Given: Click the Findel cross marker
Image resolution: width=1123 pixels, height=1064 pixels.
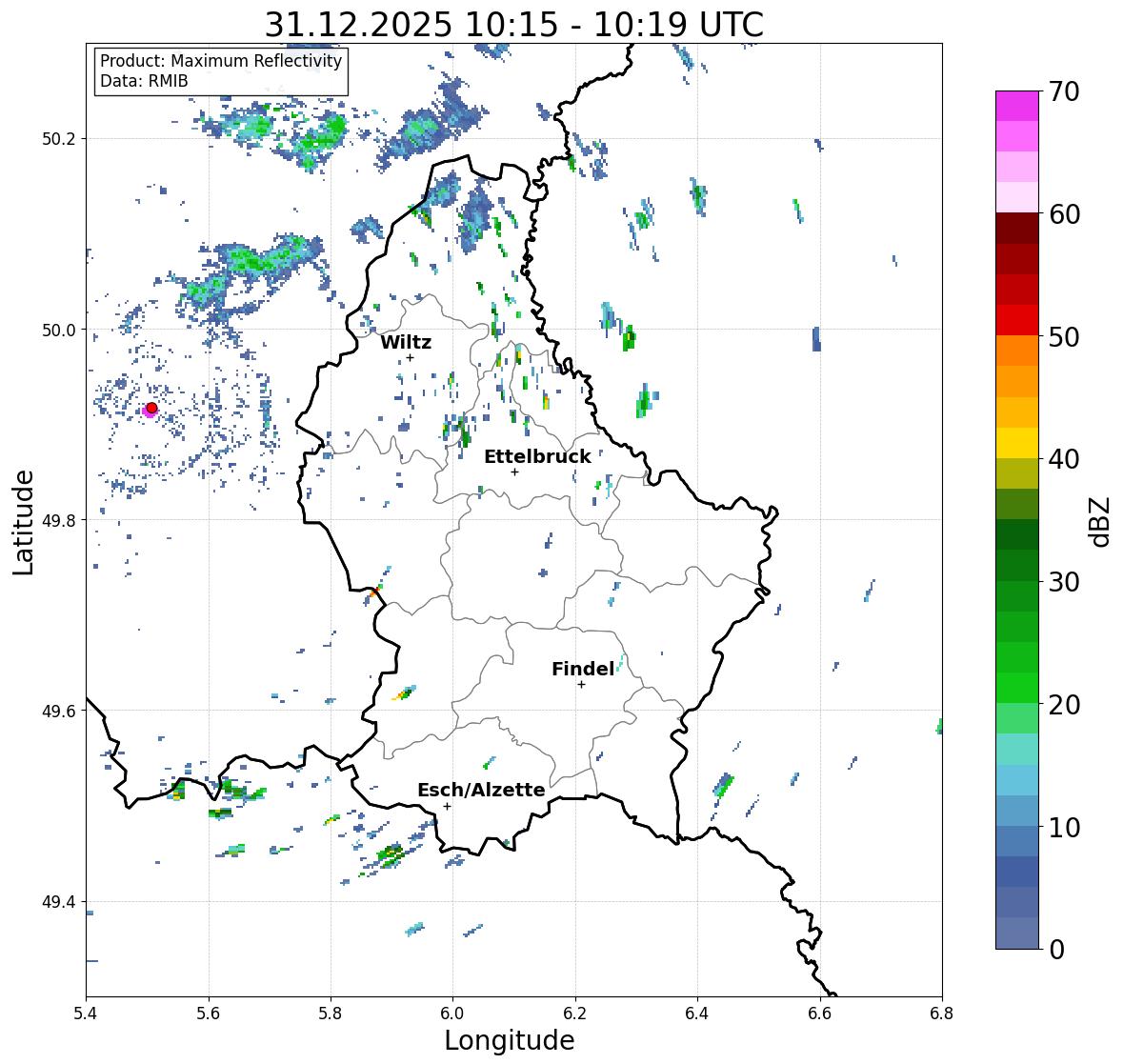Looking at the screenshot, I should [582, 685].
